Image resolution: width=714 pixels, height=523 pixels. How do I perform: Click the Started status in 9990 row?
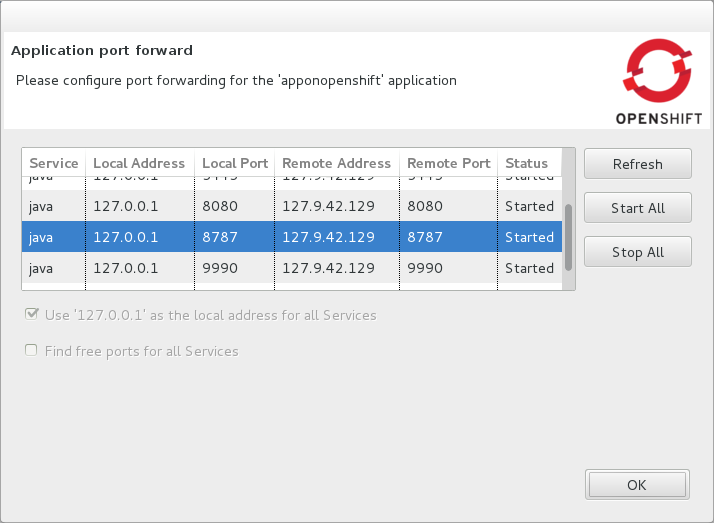(x=529, y=268)
